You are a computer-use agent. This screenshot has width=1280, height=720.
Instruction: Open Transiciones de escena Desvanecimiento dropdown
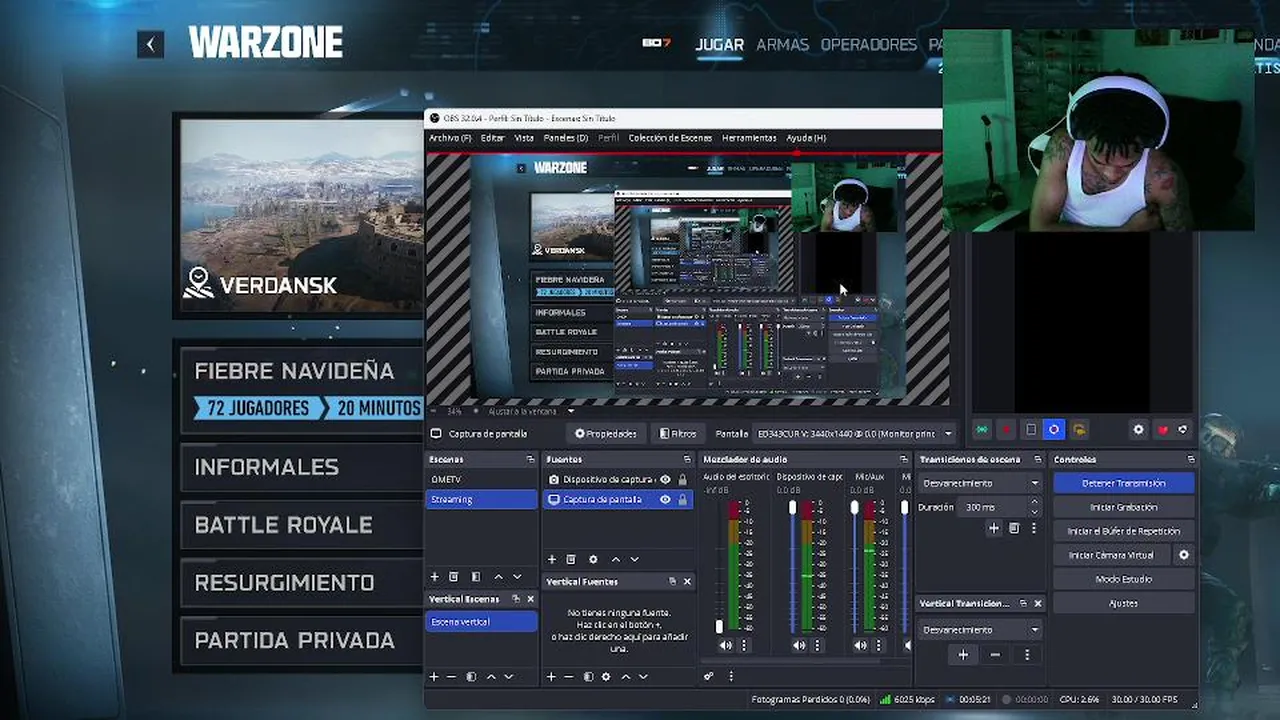coord(981,483)
